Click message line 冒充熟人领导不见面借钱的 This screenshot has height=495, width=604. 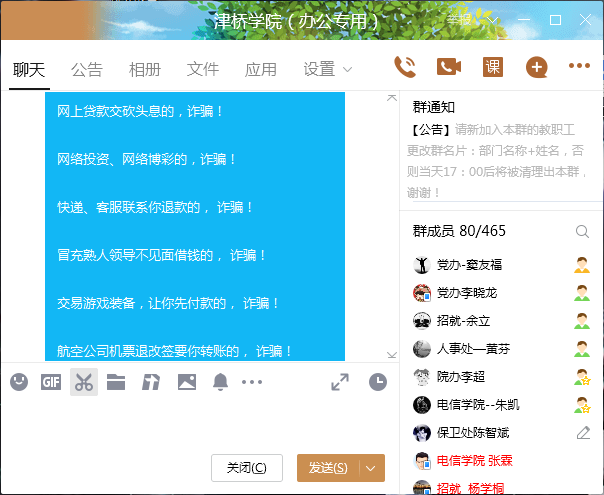161,255
